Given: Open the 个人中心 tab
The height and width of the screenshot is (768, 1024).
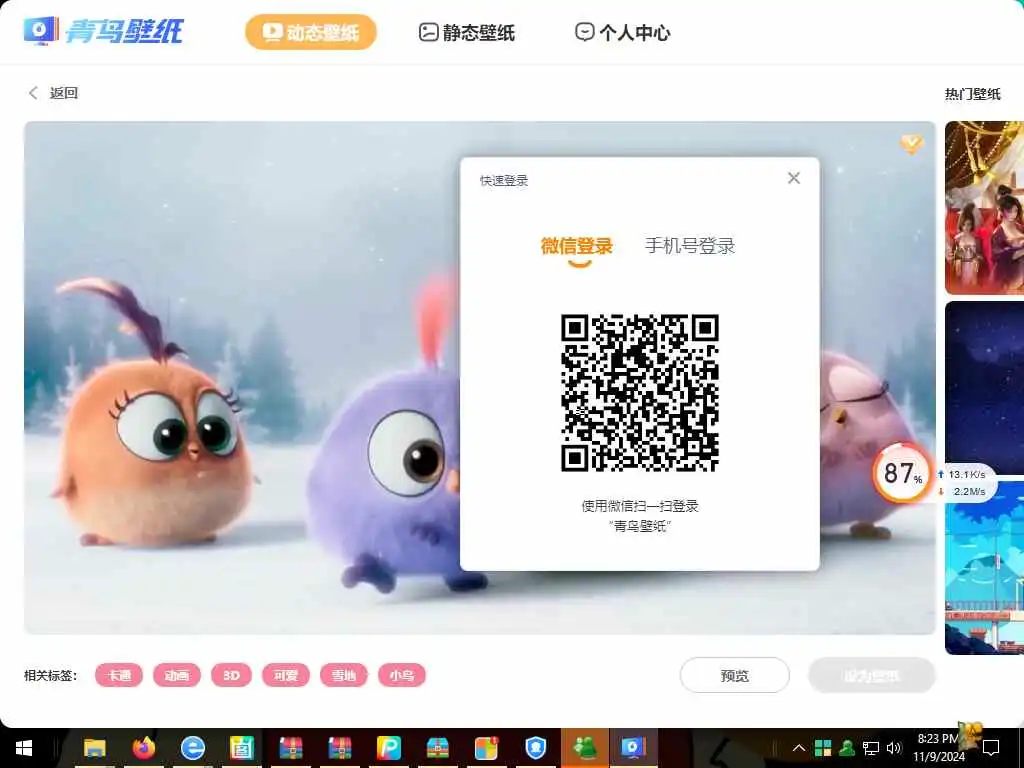Looking at the screenshot, I should (622, 32).
